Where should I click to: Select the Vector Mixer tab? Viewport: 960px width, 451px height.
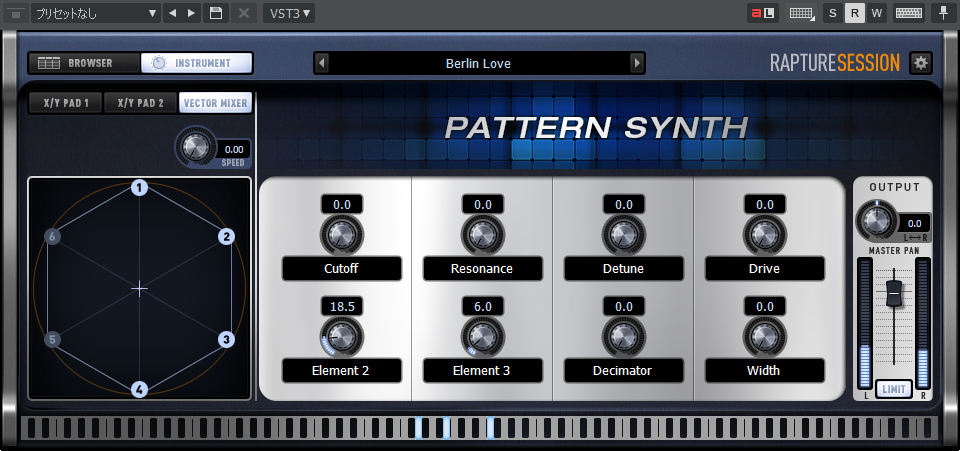(215, 103)
